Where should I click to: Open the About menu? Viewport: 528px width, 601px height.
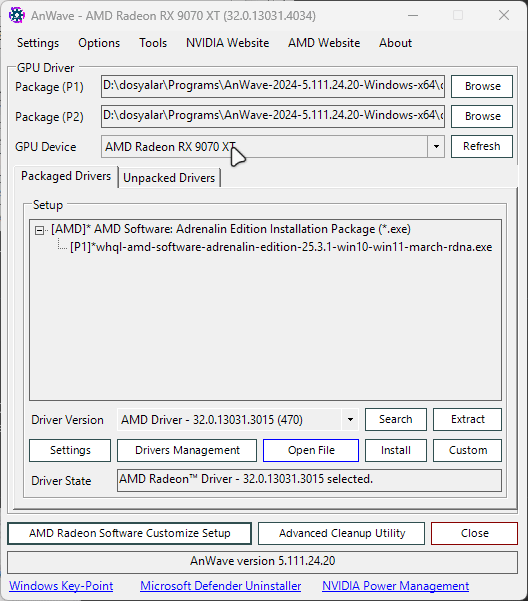395,43
